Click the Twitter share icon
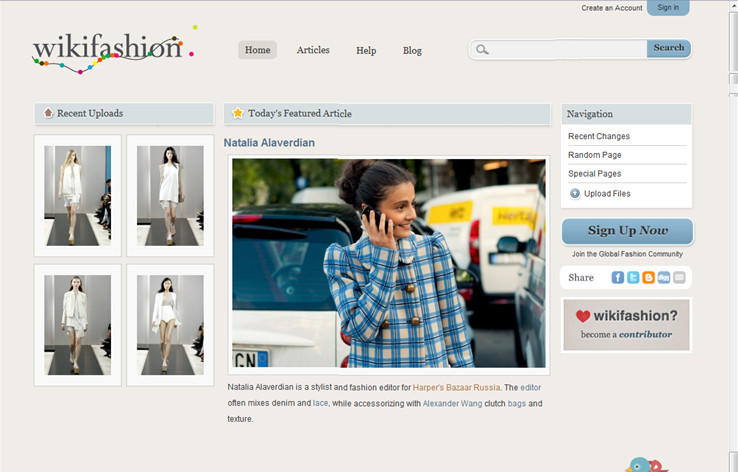 pyautogui.click(x=633, y=278)
